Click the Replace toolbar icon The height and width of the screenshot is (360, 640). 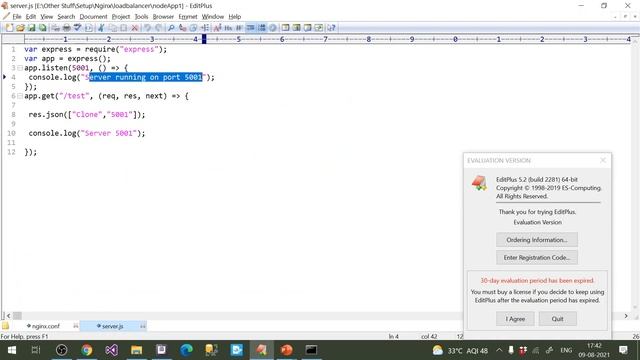pos(182,28)
